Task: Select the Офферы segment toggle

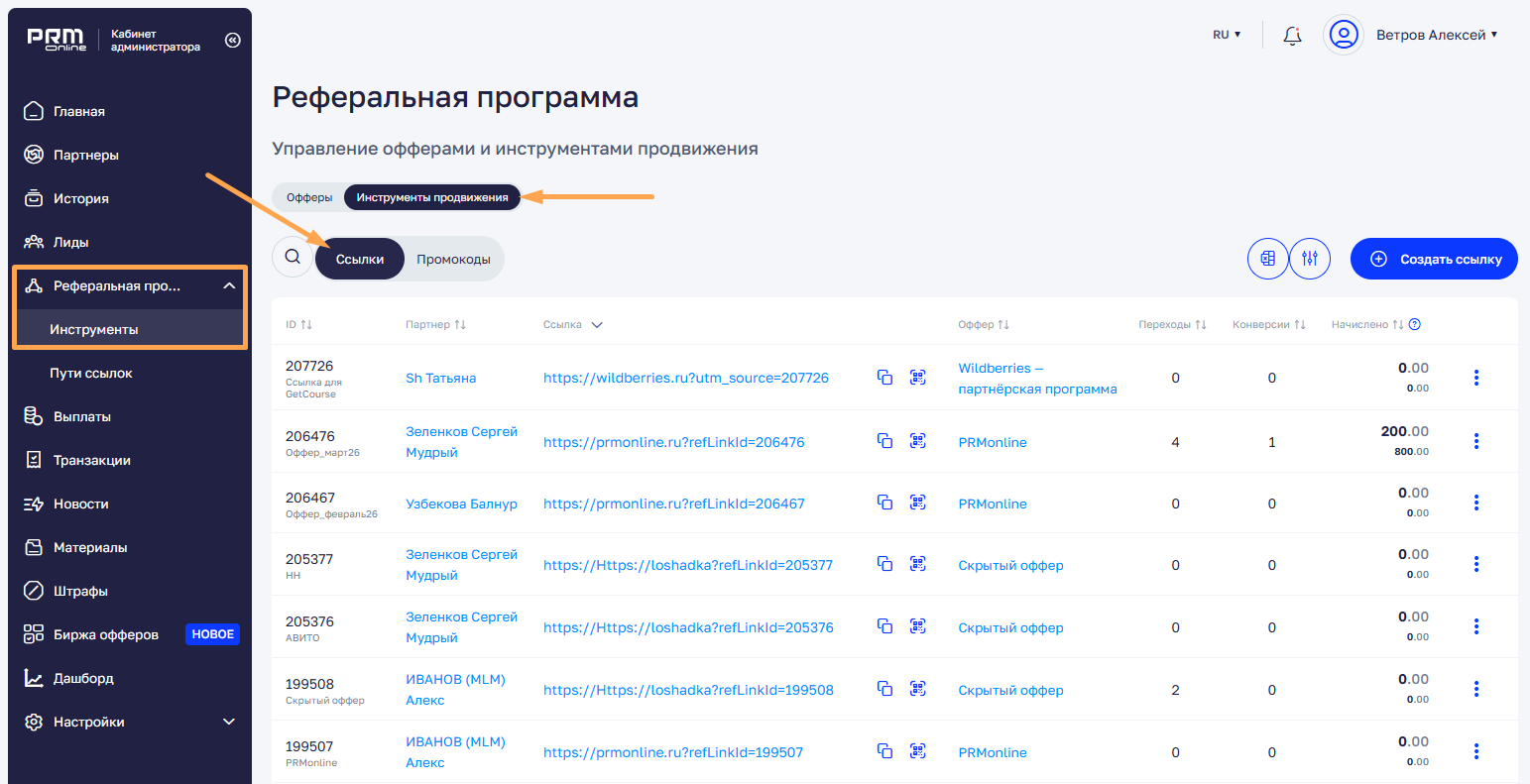Action: 309,197
